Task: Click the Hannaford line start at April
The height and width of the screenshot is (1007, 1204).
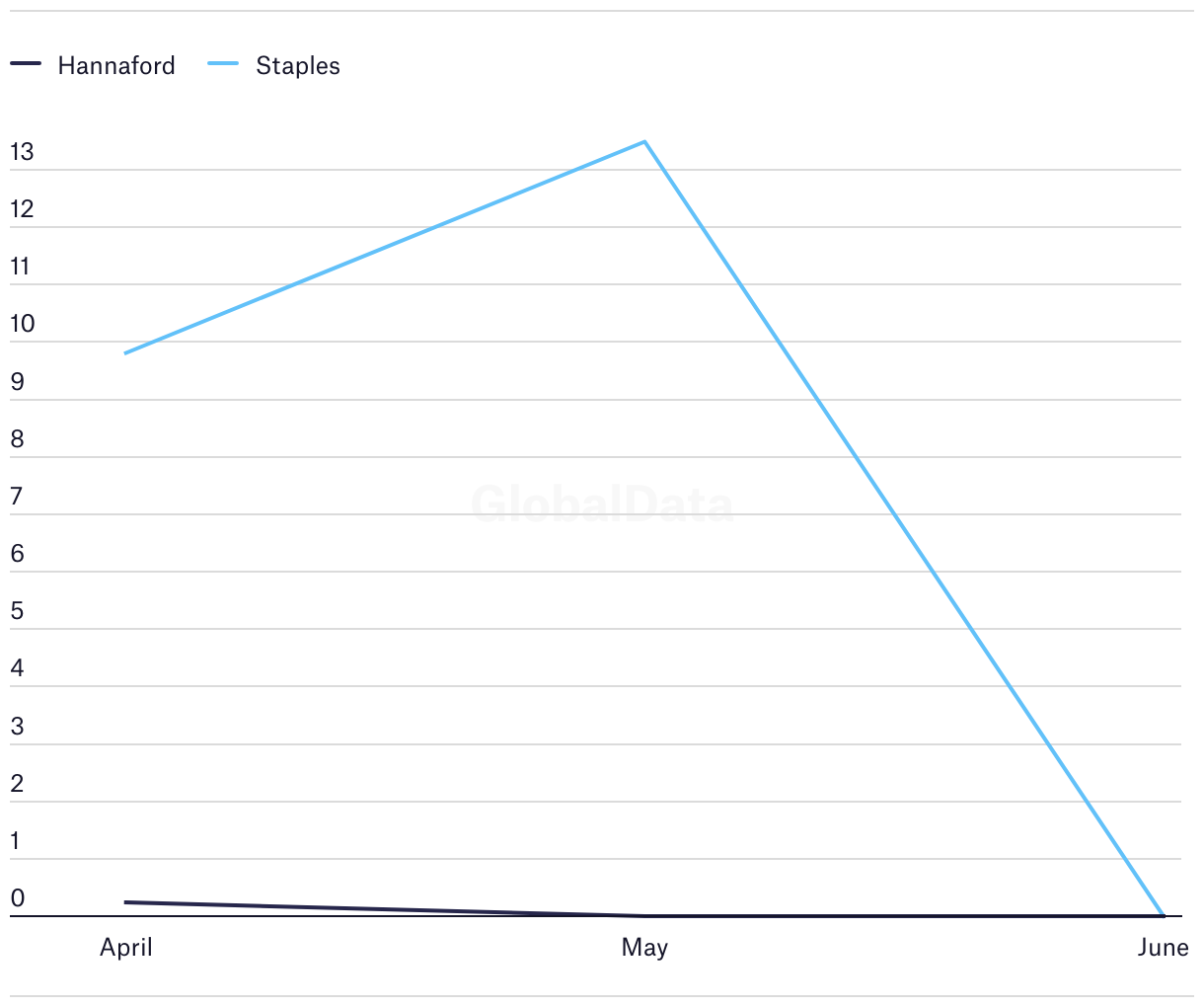Action: point(126,902)
